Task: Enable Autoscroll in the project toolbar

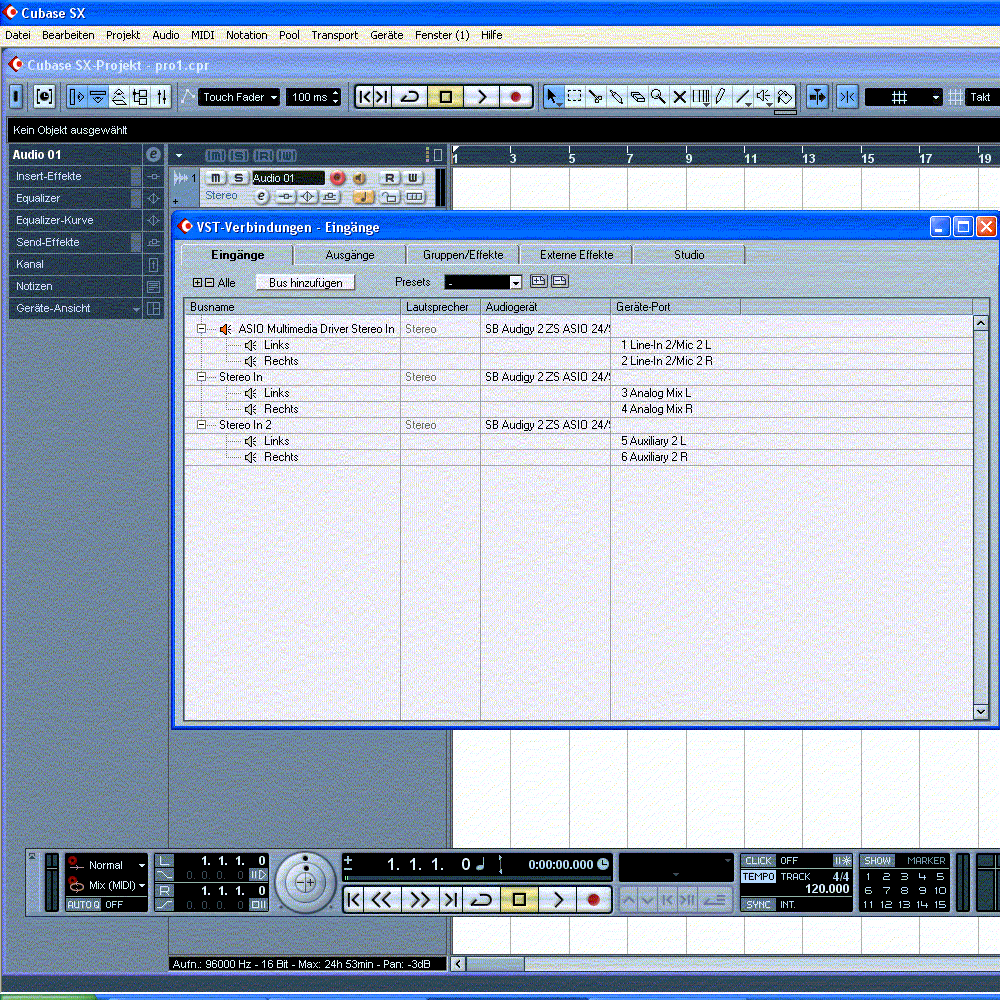Action: [817, 97]
